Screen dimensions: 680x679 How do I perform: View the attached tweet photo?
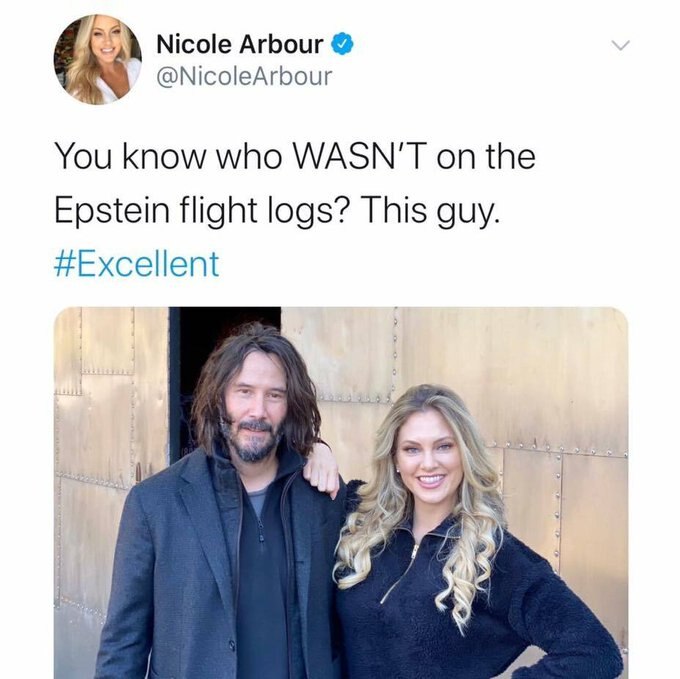click(341, 493)
